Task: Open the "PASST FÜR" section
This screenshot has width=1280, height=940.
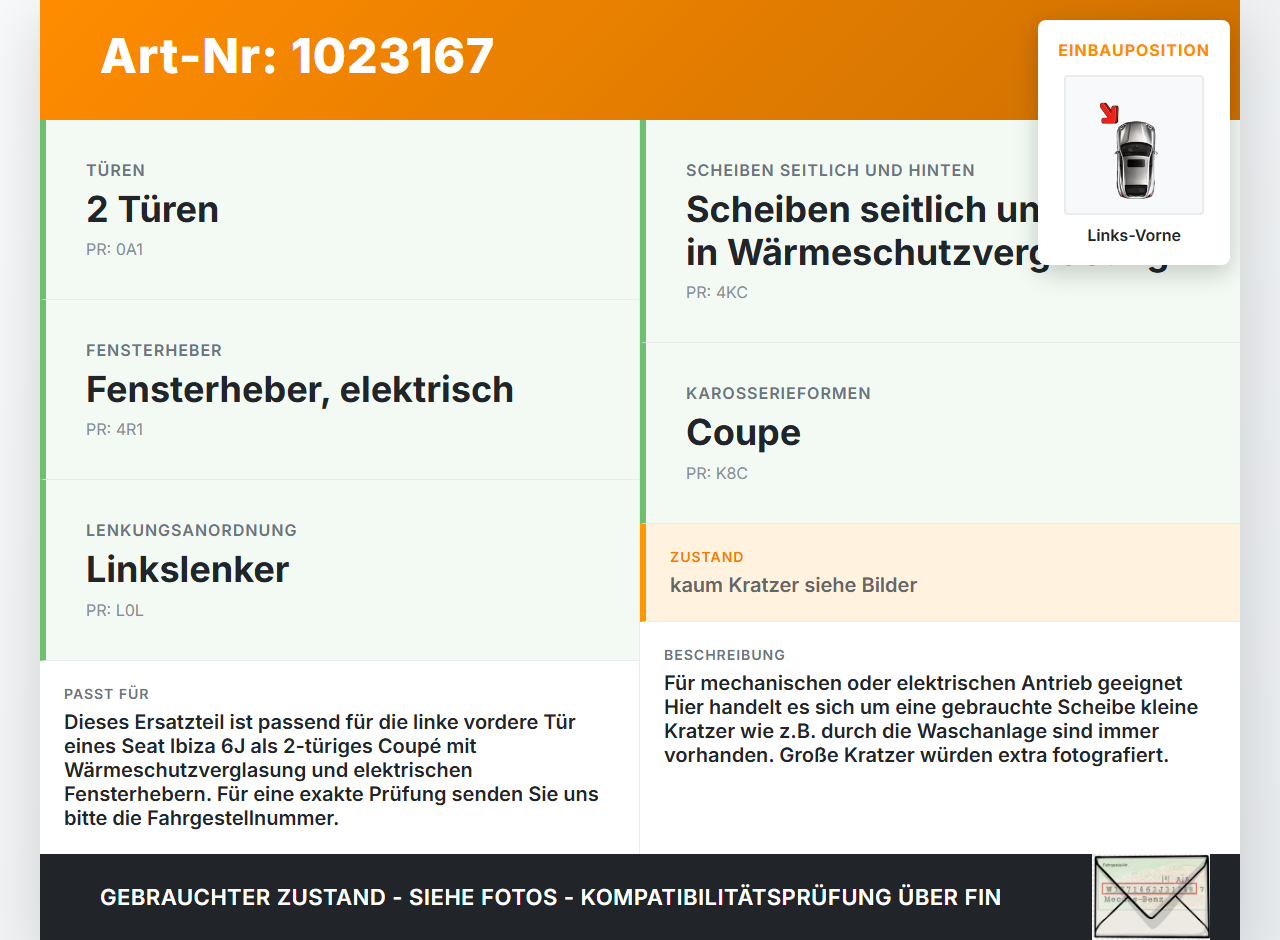Action: pos(106,693)
